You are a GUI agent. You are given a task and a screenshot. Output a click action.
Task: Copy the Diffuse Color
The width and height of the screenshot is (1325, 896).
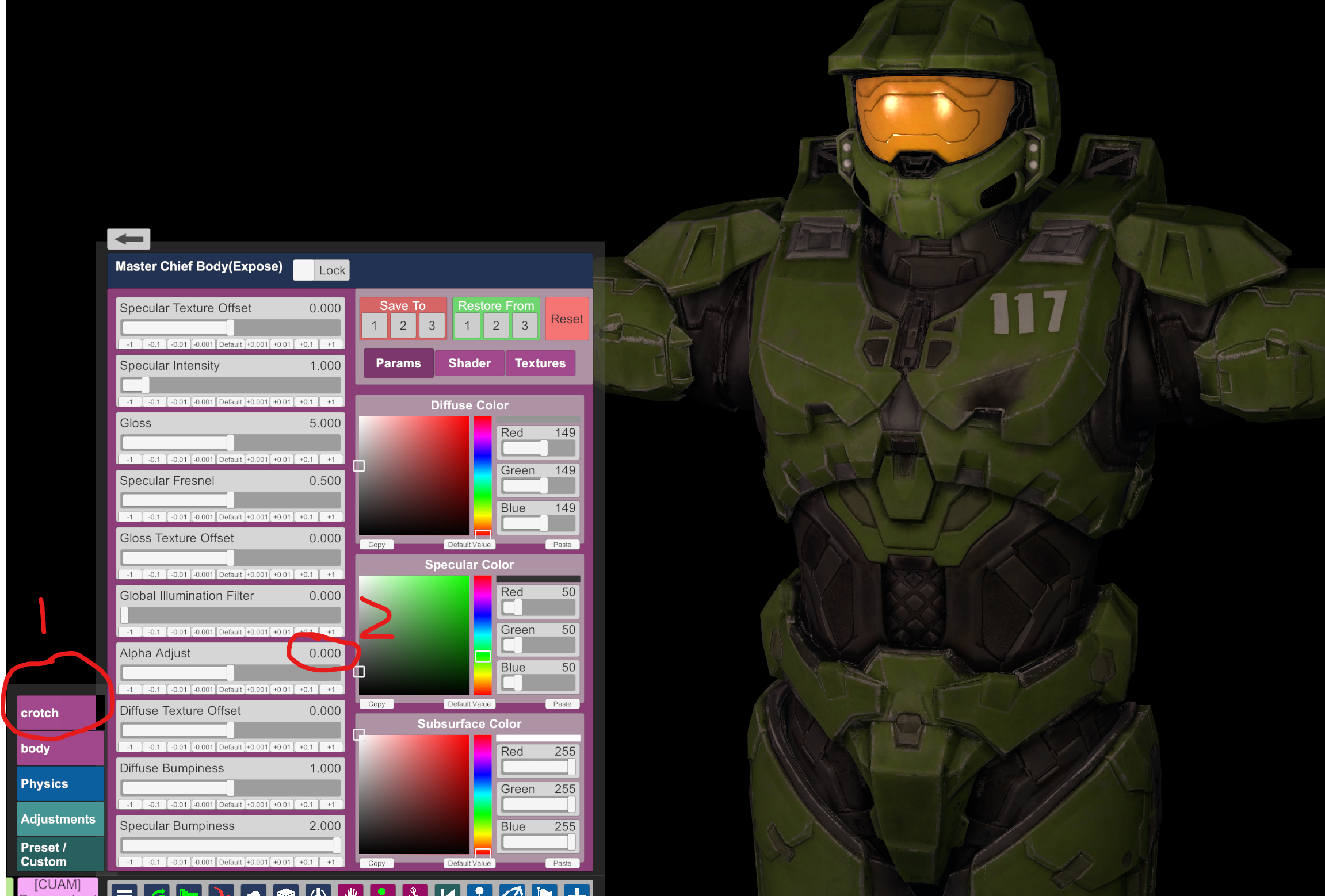(x=376, y=545)
